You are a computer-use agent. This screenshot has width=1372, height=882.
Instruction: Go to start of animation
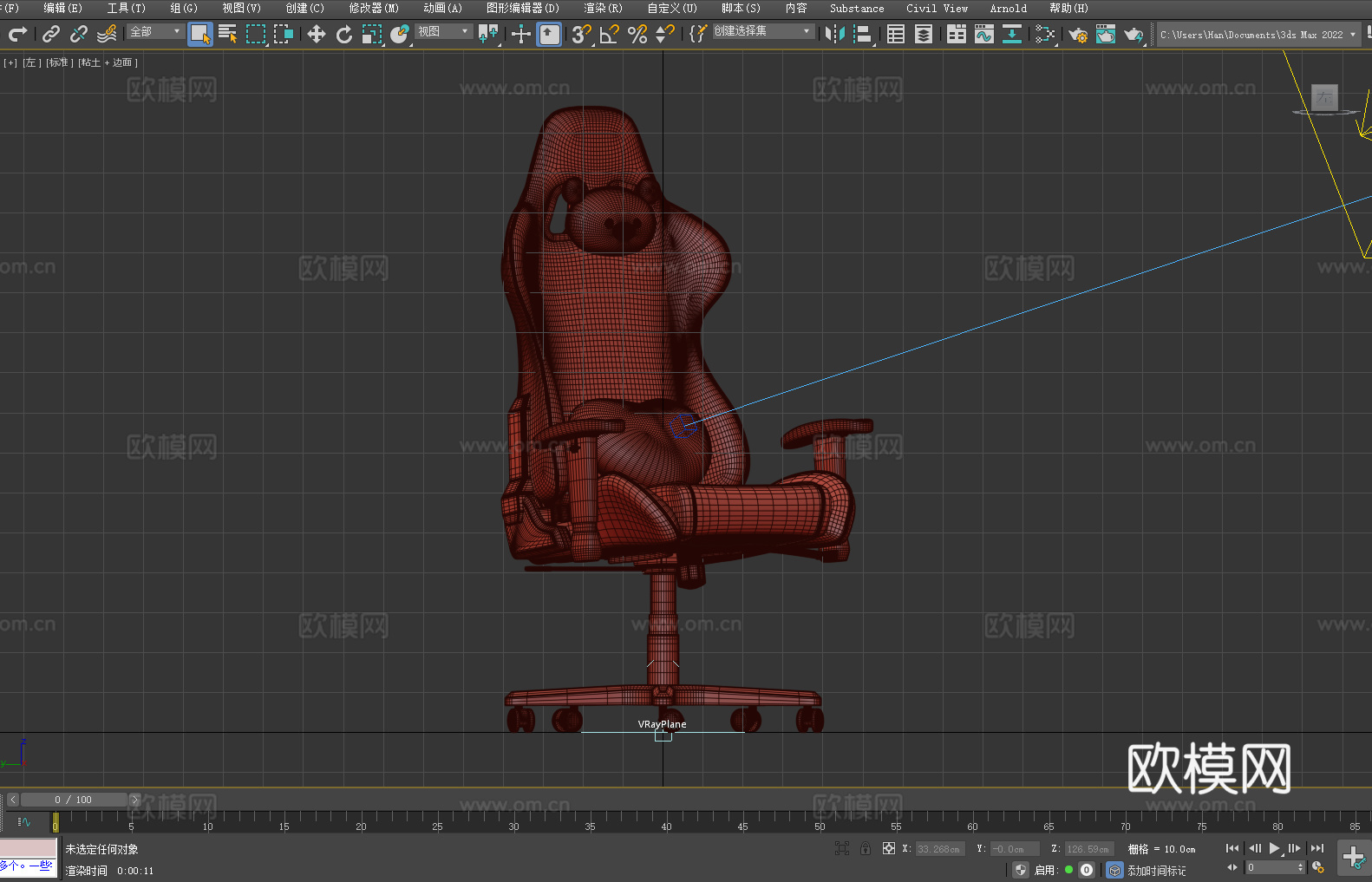(x=1232, y=848)
